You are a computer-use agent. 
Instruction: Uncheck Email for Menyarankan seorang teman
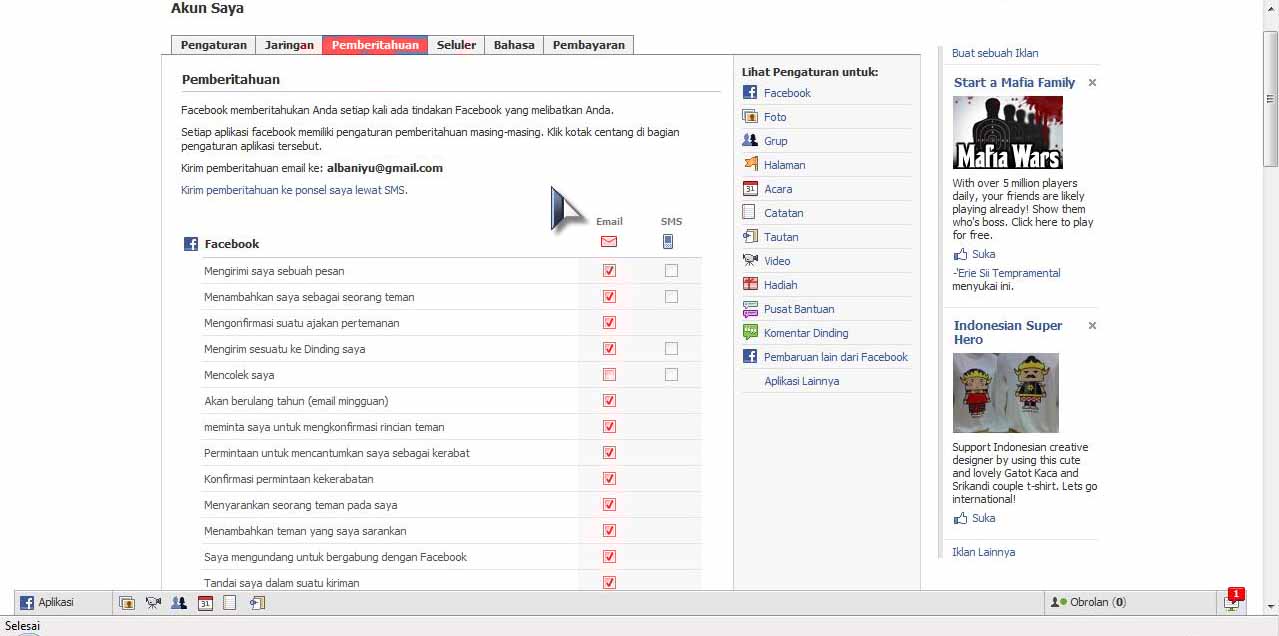609,505
